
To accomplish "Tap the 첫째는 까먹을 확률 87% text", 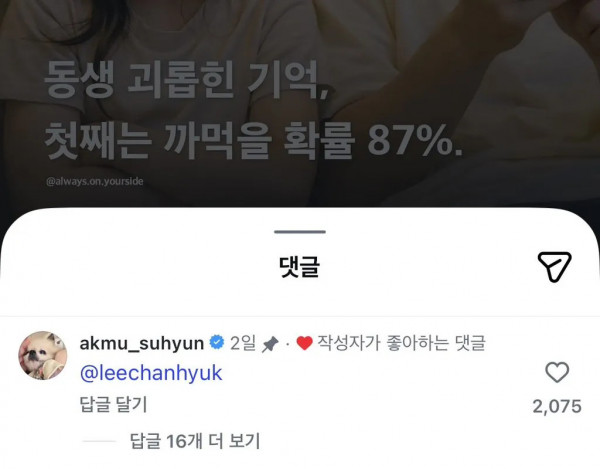I will tap(254, 141).
